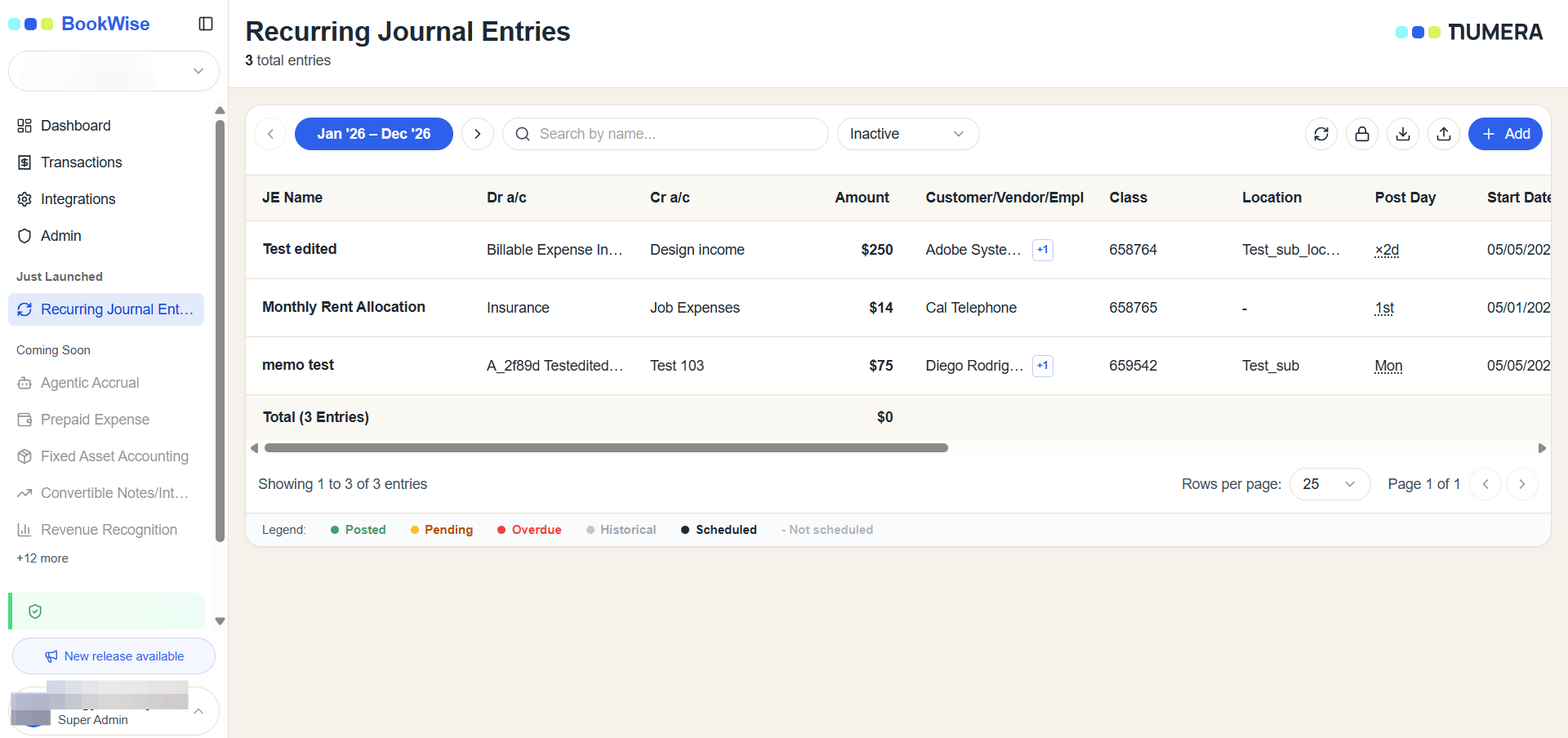Expand the company selector dropdown
The width and height of the screenshot is (1568, 738).
[x=114, y=71]
